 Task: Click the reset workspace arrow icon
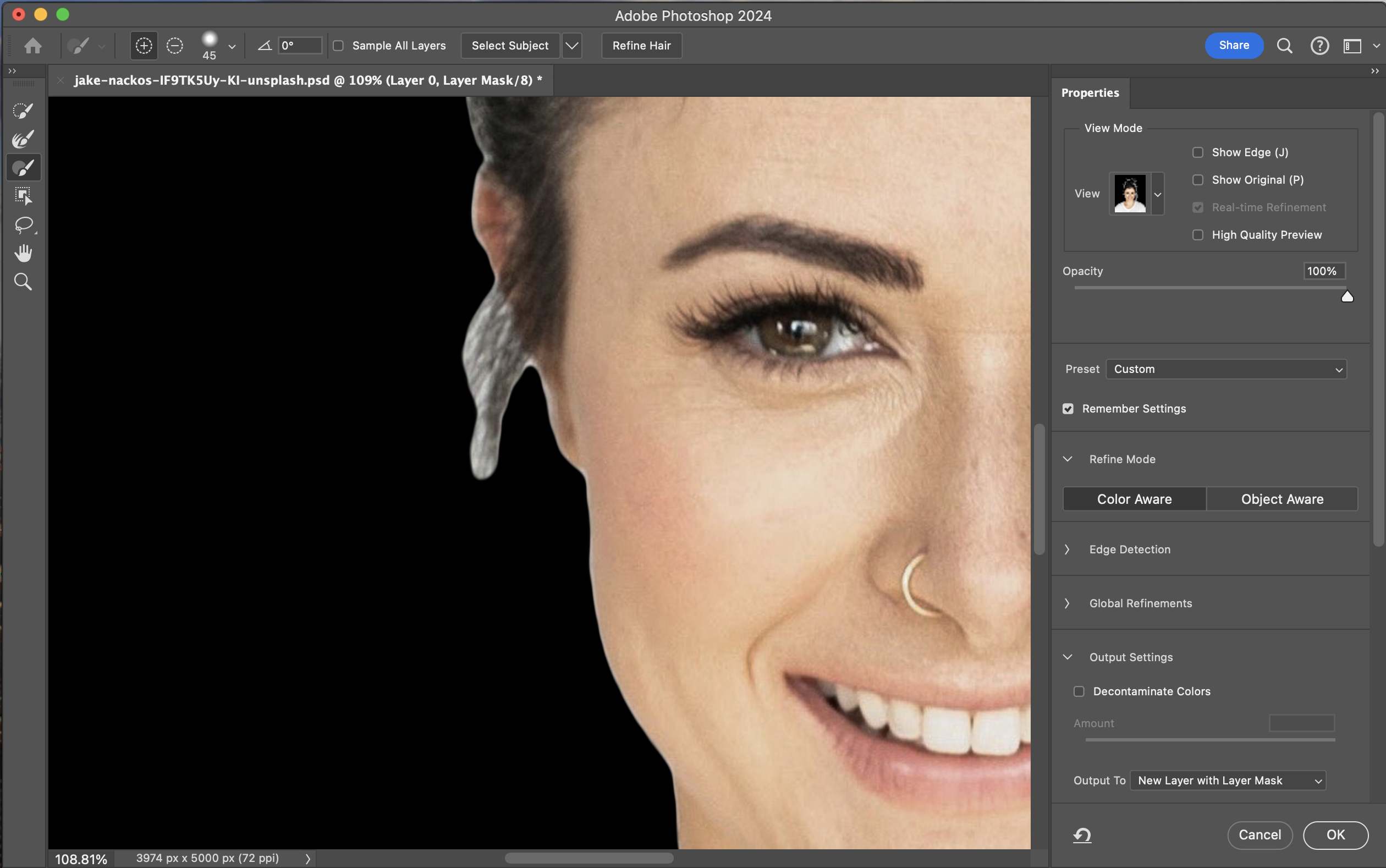tap(1082, 836)
